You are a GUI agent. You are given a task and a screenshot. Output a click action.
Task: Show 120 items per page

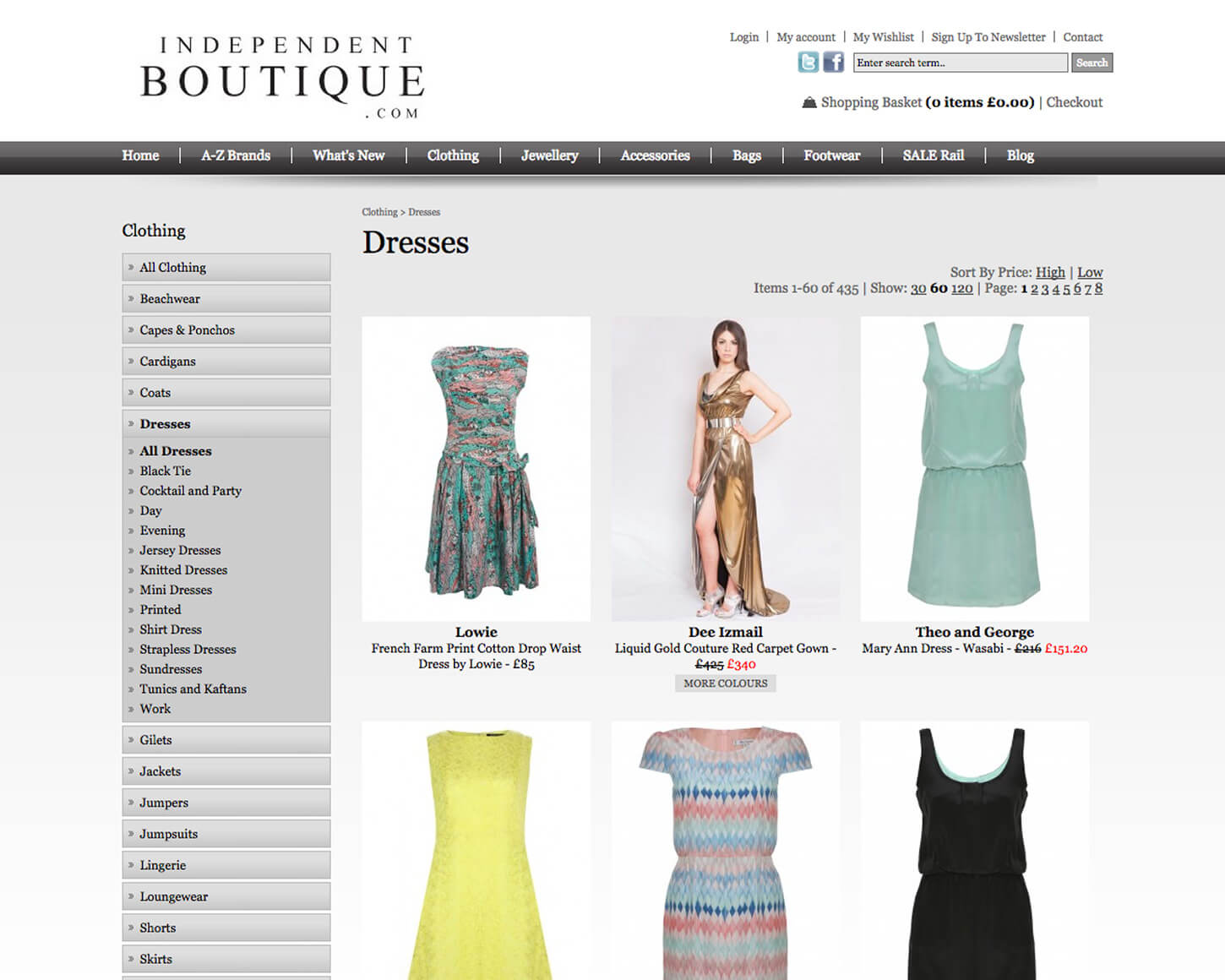(962, 288)
